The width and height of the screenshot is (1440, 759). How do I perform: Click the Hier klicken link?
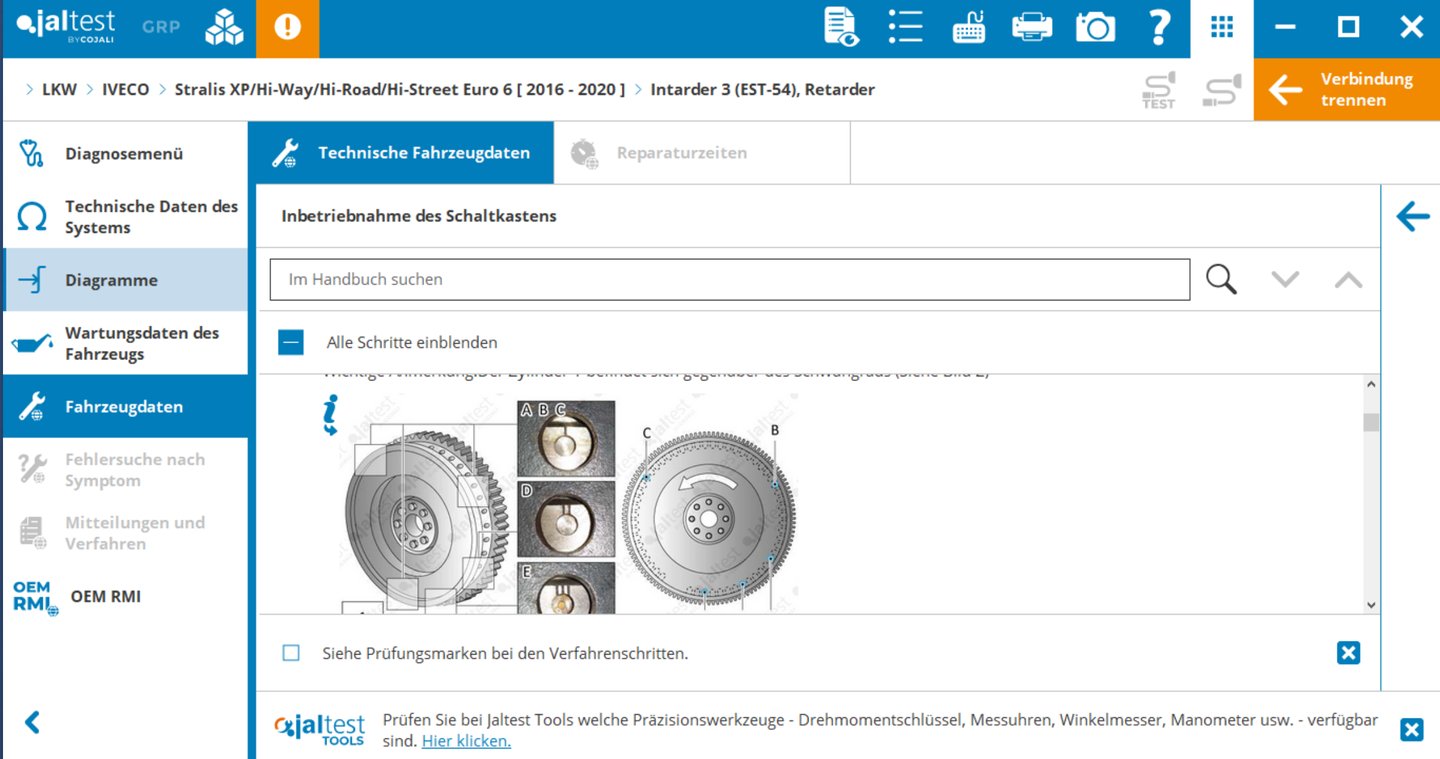coord(466,741)
